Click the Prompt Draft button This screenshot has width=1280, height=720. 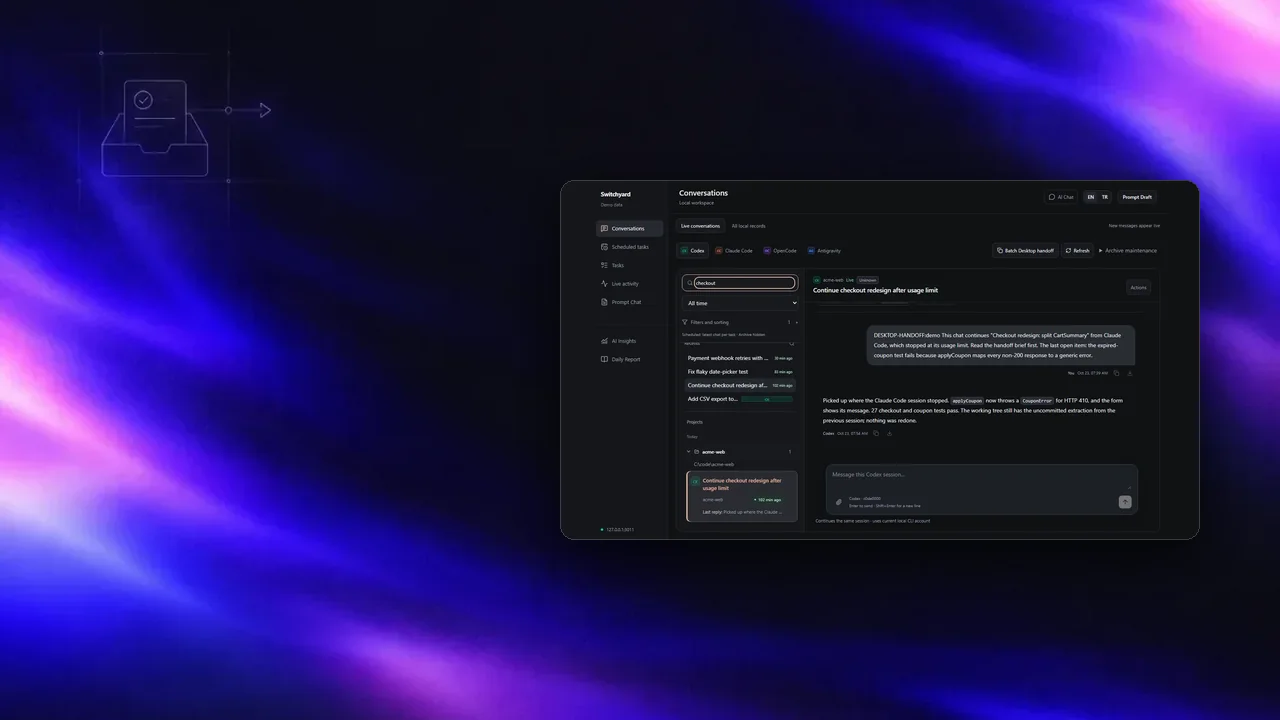(1138, 197)
